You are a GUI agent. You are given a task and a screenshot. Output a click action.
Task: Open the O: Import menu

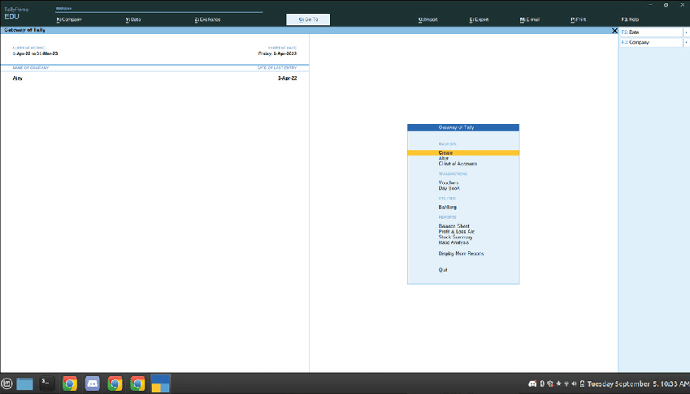[x=428, y=19]
